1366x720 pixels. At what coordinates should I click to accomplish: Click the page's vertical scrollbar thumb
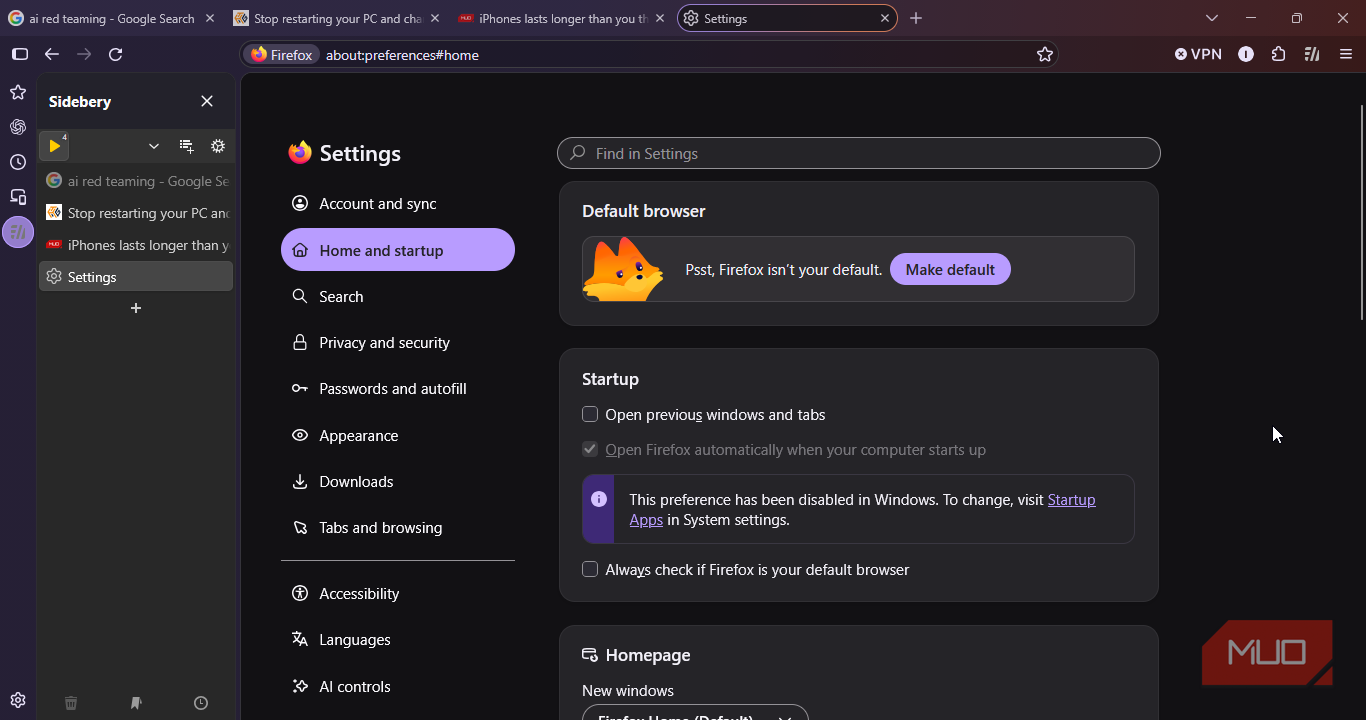1362,212
